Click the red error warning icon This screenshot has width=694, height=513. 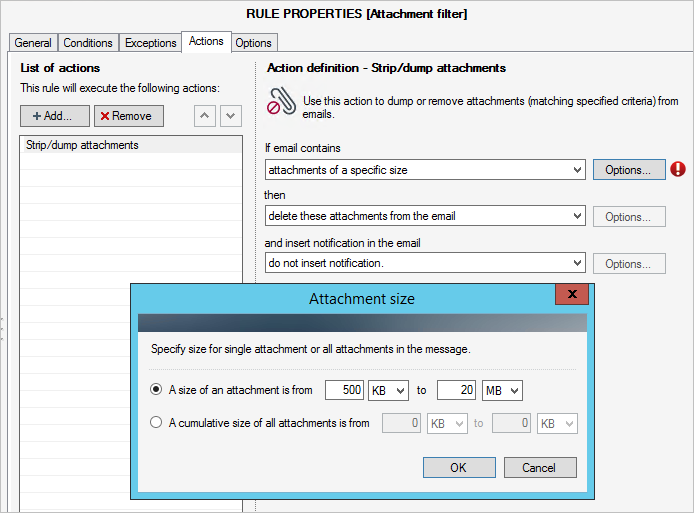[x=678, y=169]
